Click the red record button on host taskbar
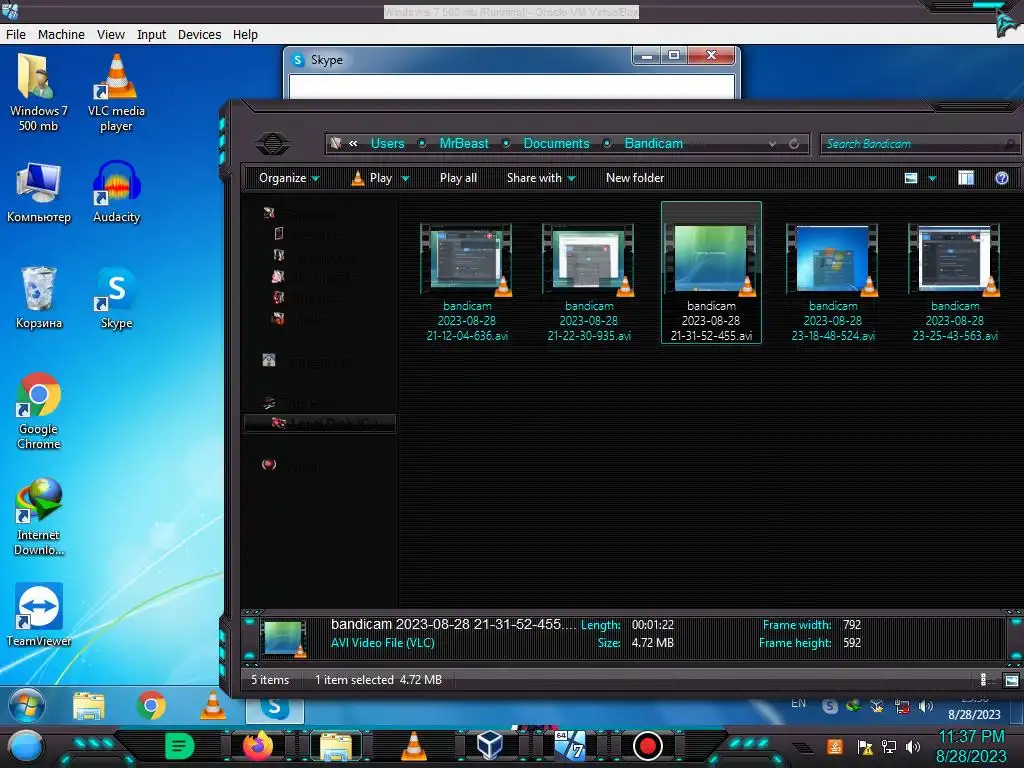 click(647, 746)
